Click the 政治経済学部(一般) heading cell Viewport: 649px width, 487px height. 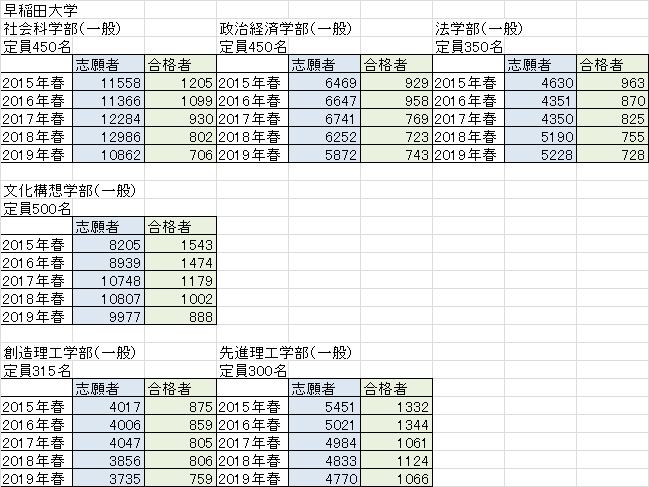pos(288,28)
